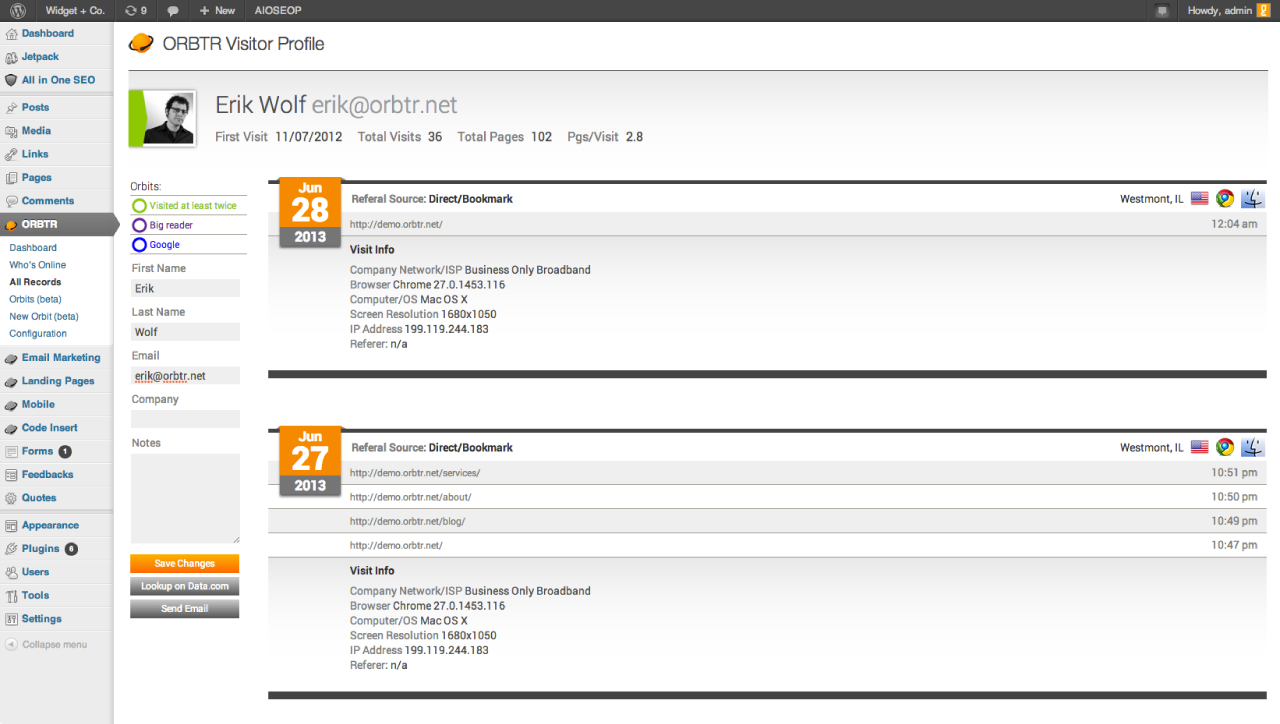1280x724 pixels.
Task: Click the Erik Wolf profile photo thumbnail
Action: click(x=167, y=119)
